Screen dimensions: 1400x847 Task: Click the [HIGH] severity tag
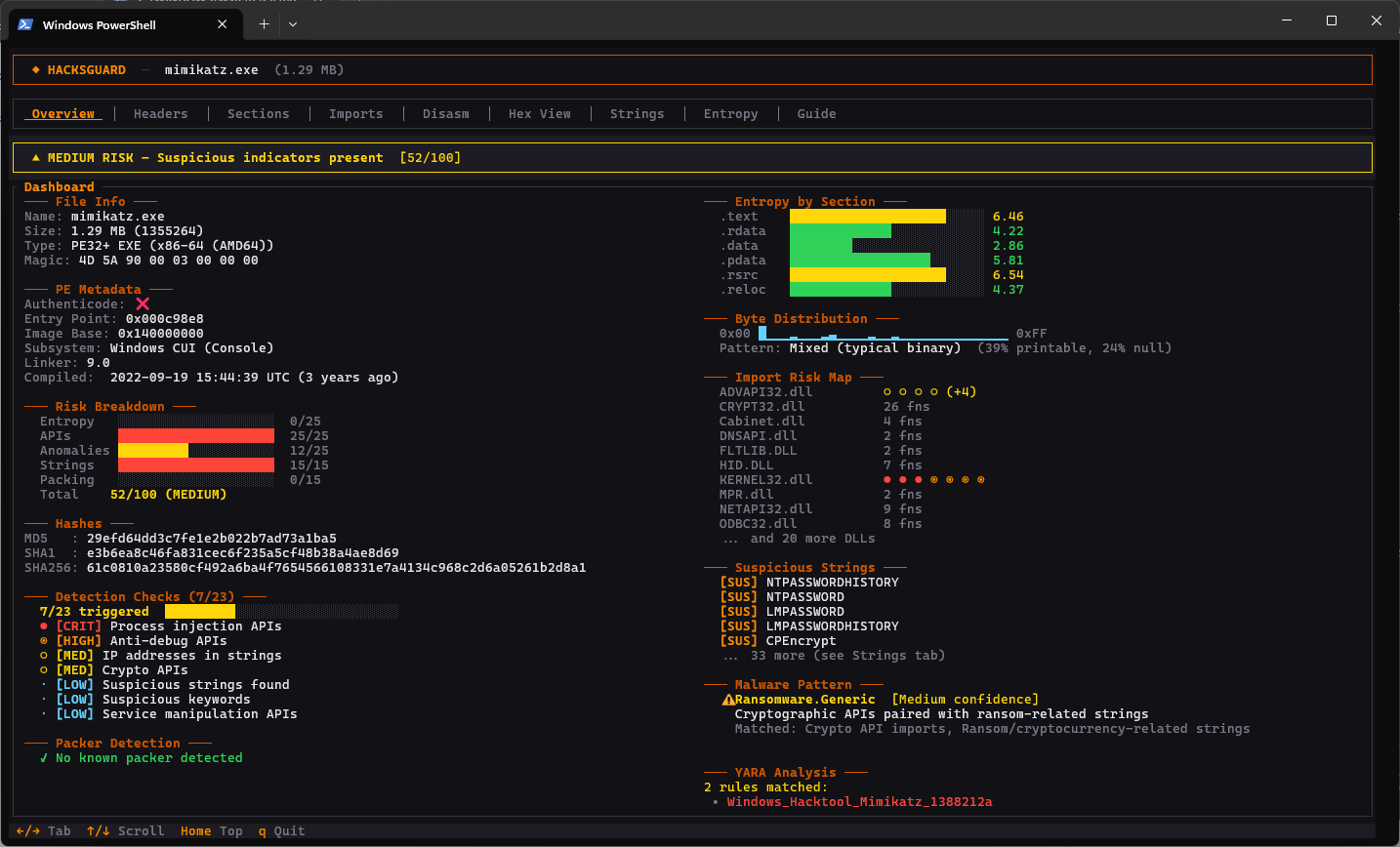(x=79, y=641)
